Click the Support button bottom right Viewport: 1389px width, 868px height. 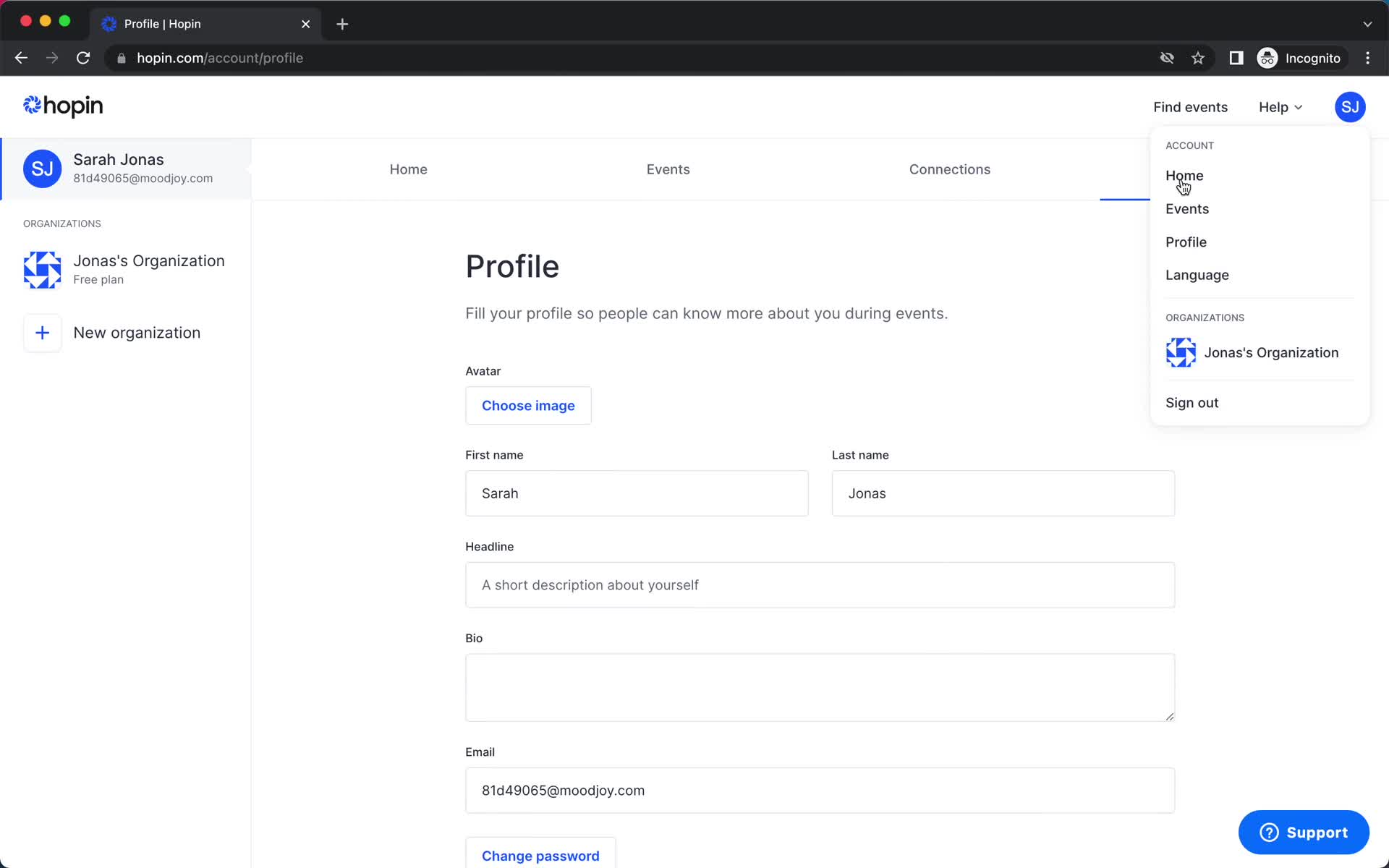1304,832
